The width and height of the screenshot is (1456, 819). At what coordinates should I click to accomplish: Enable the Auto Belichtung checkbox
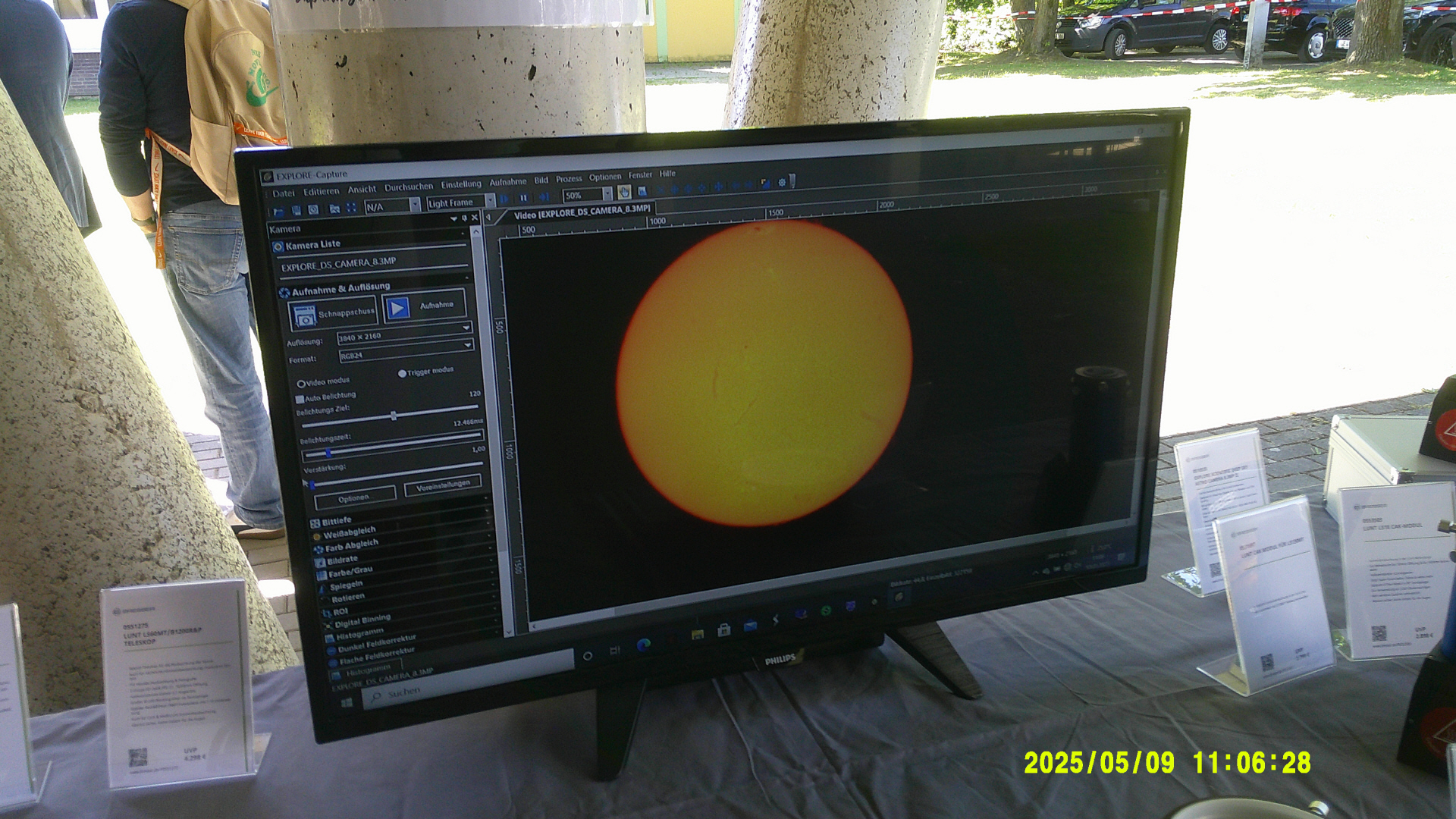tap(300, 399)
